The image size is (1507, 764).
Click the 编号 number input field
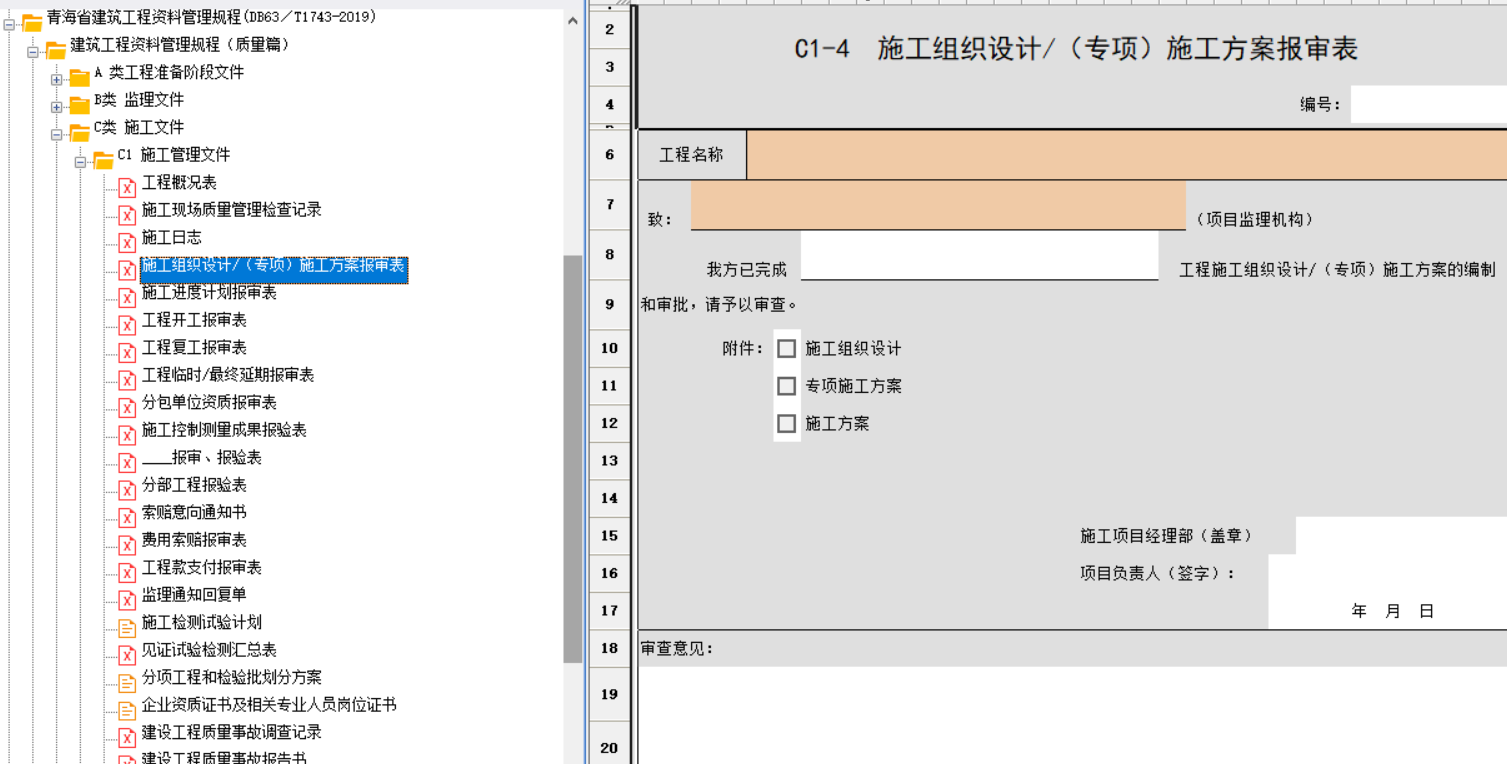tap(1428, 104)
